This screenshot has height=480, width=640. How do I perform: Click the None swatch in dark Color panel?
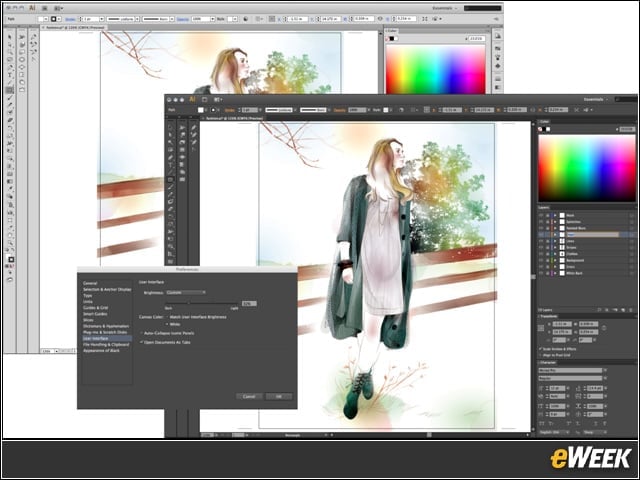point(540,129)
